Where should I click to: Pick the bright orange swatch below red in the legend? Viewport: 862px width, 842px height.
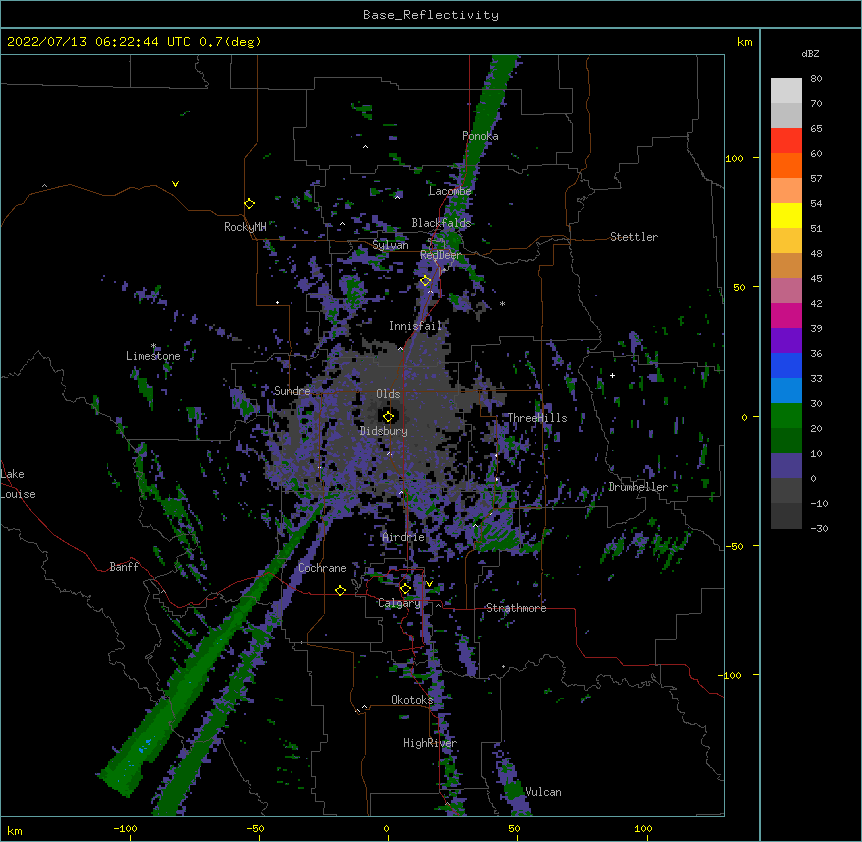[x=786, y=165]
